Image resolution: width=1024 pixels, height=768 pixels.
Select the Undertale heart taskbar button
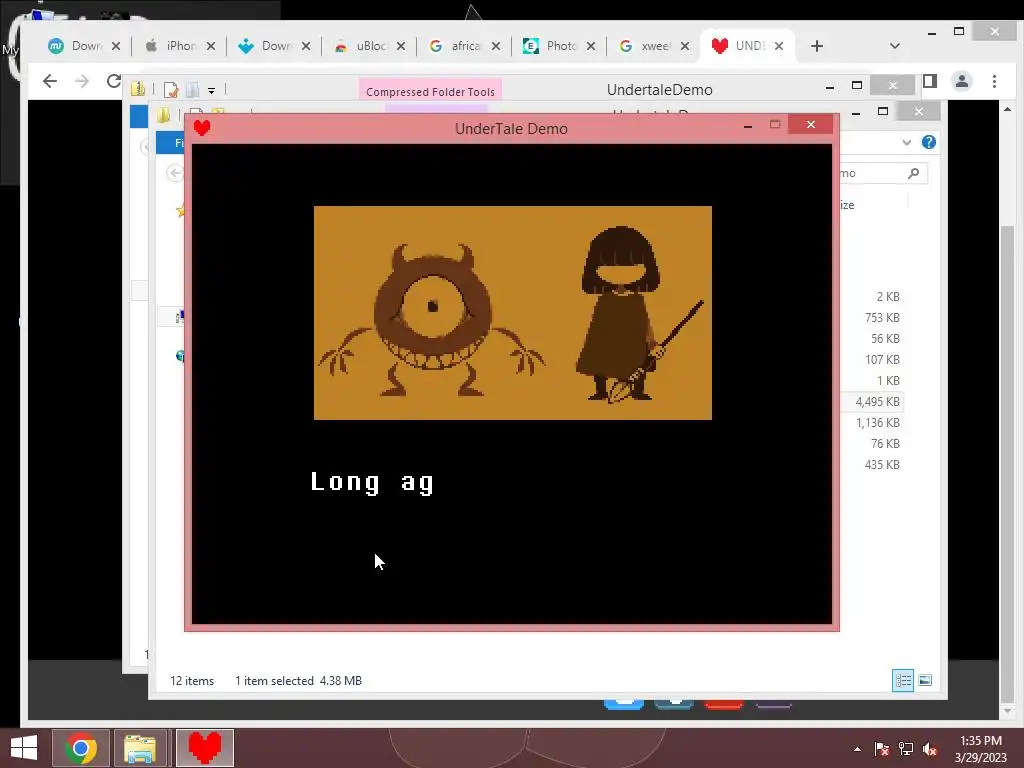click(204, 748)
